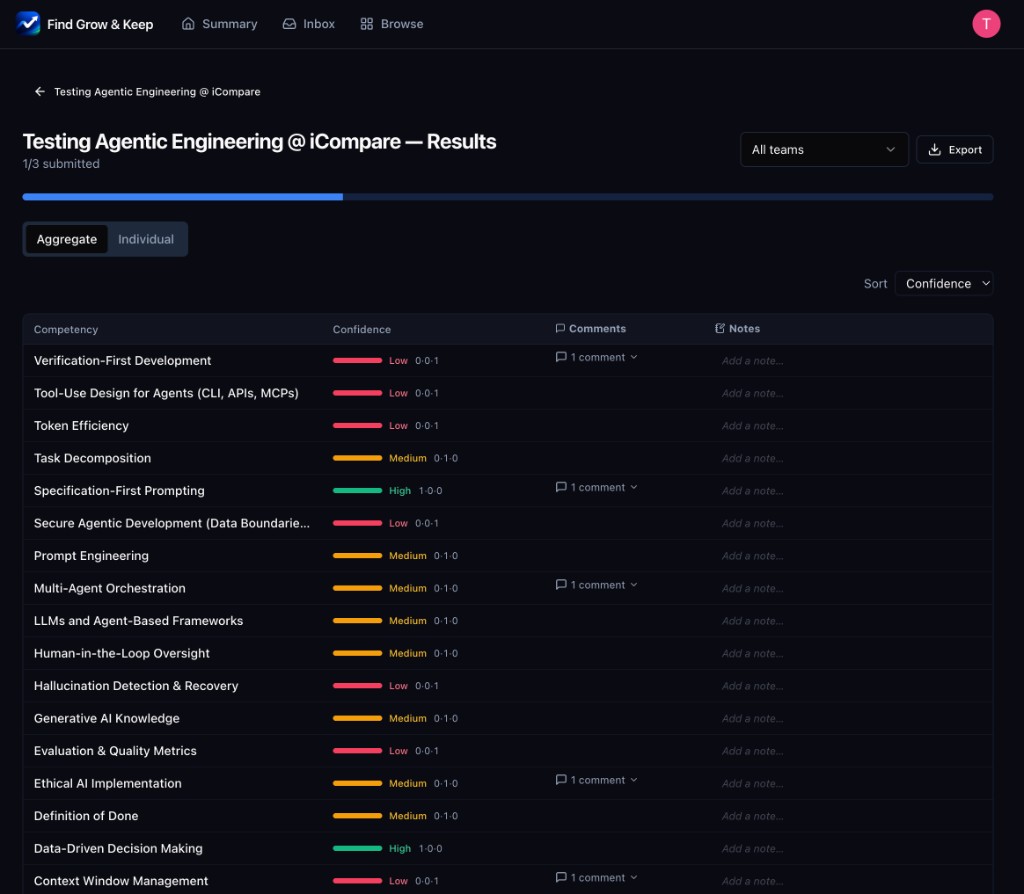The image size is (1024, 894).
Task: Add a note for Data-Driven Decision Making
Action: tap(752, 848)
